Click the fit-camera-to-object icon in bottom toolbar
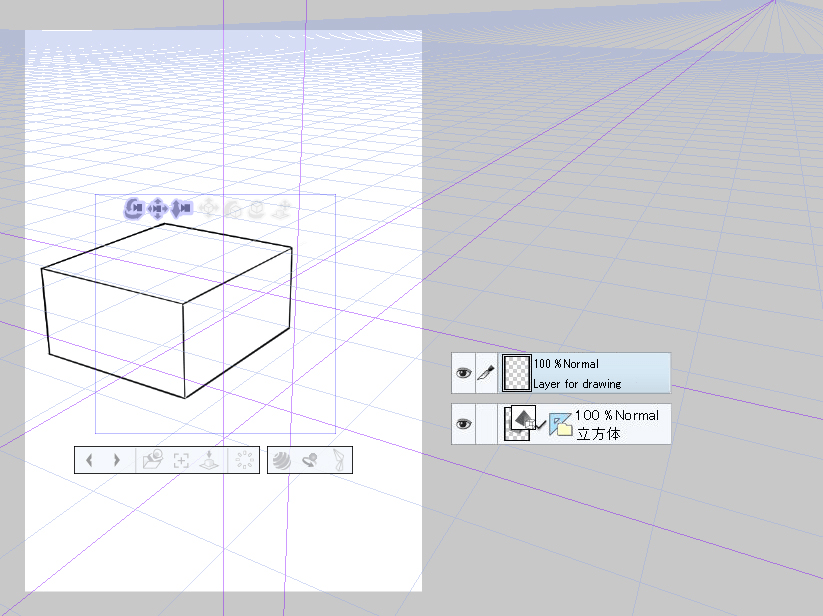 click(x=181, y=459)
